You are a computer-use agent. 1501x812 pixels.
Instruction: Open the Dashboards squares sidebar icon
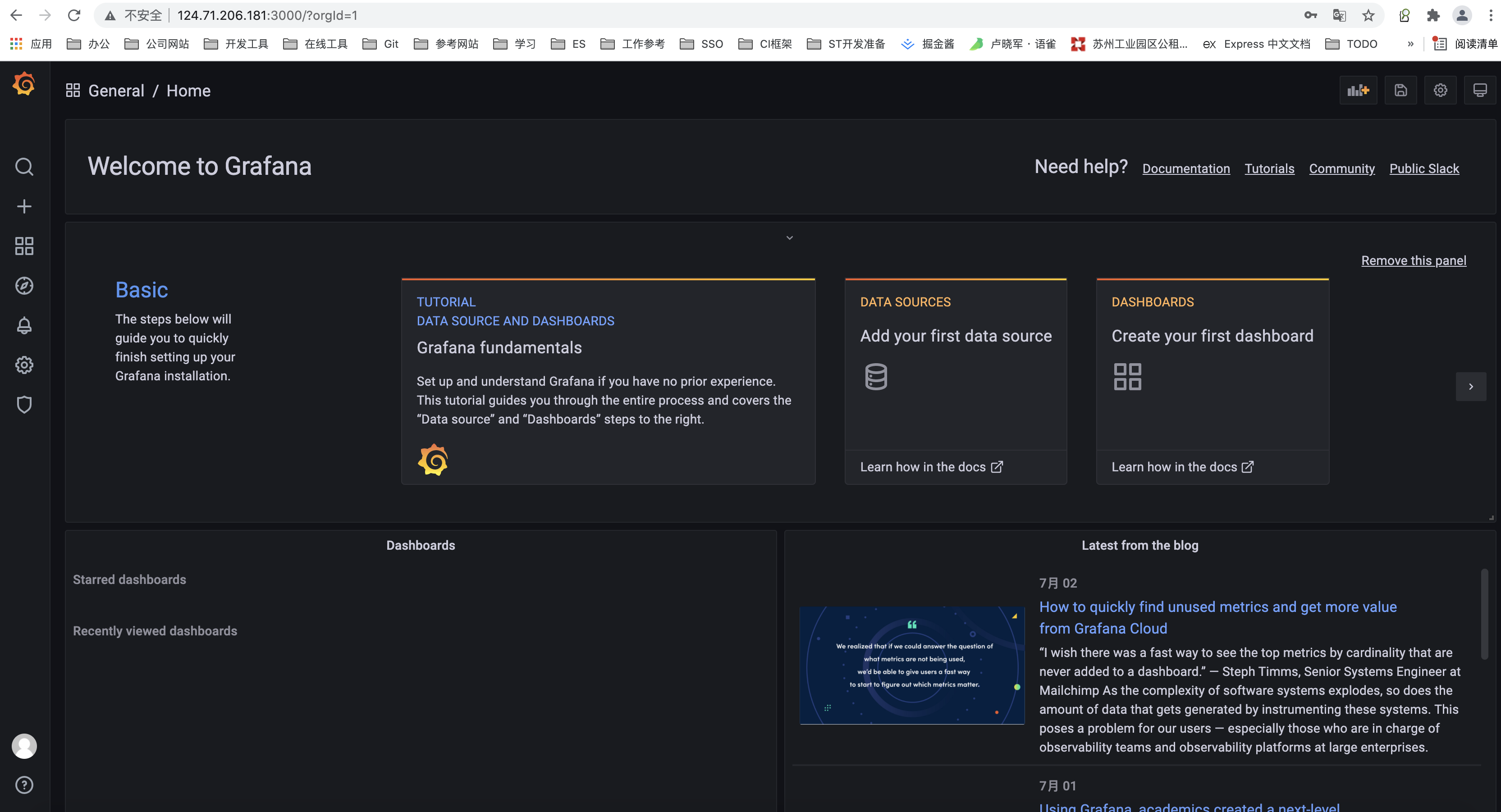[x=24, y=246]
